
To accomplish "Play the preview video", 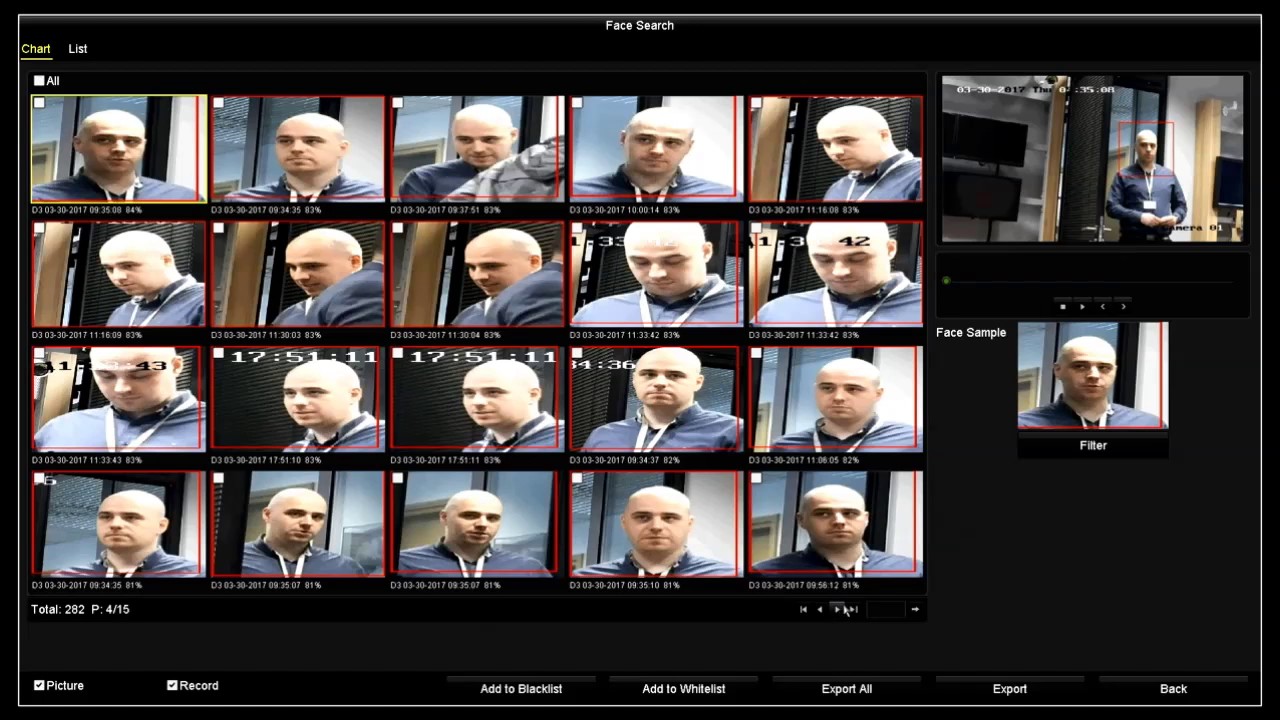I will coord(1082,307).
